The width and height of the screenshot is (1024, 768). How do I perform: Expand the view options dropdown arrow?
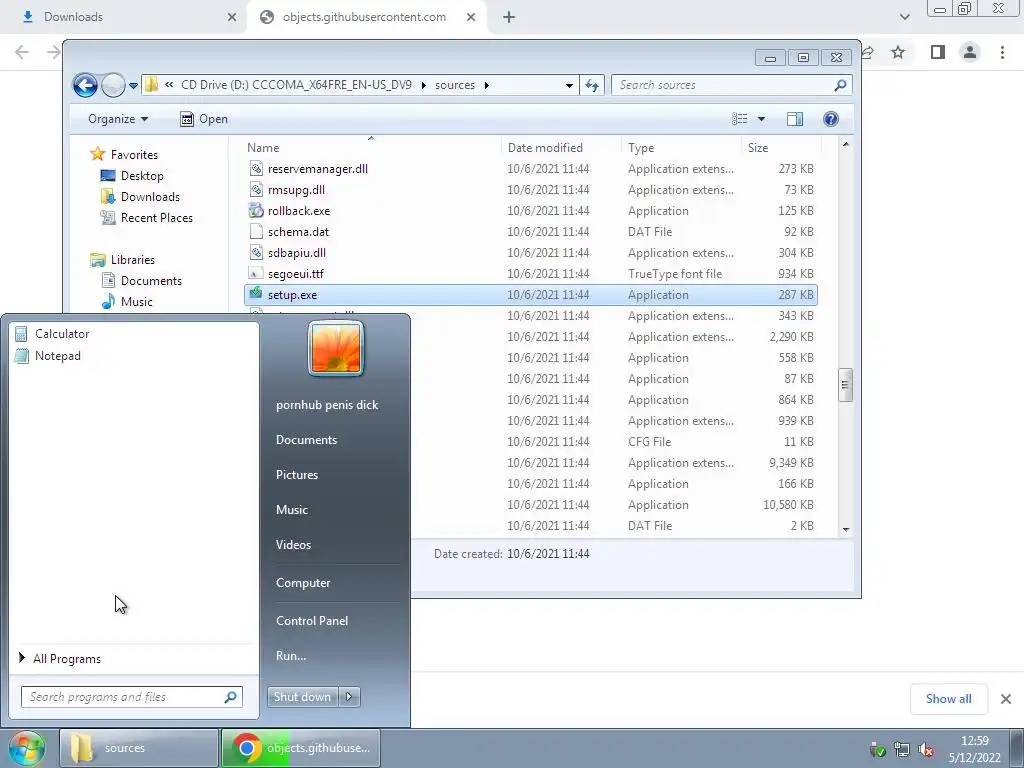coord(761,119)
